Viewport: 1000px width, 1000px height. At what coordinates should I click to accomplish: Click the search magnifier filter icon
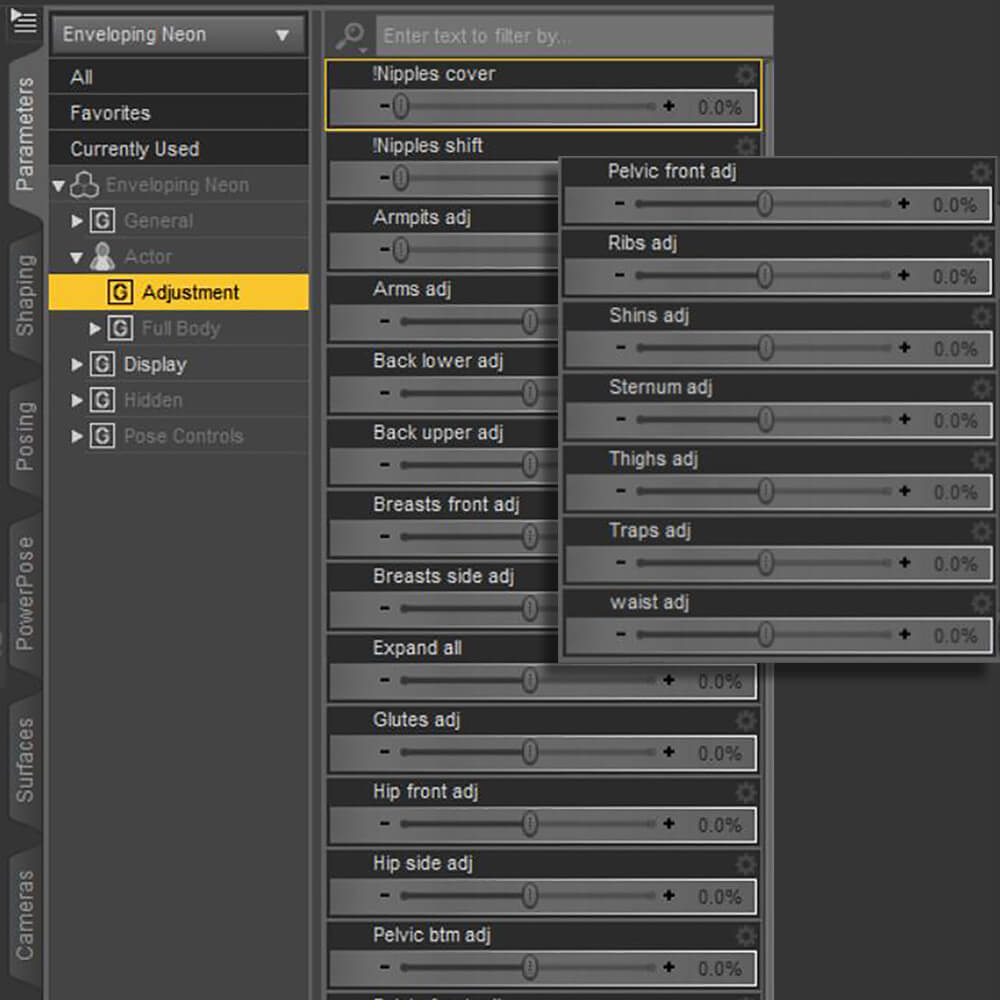coord(350,37)
